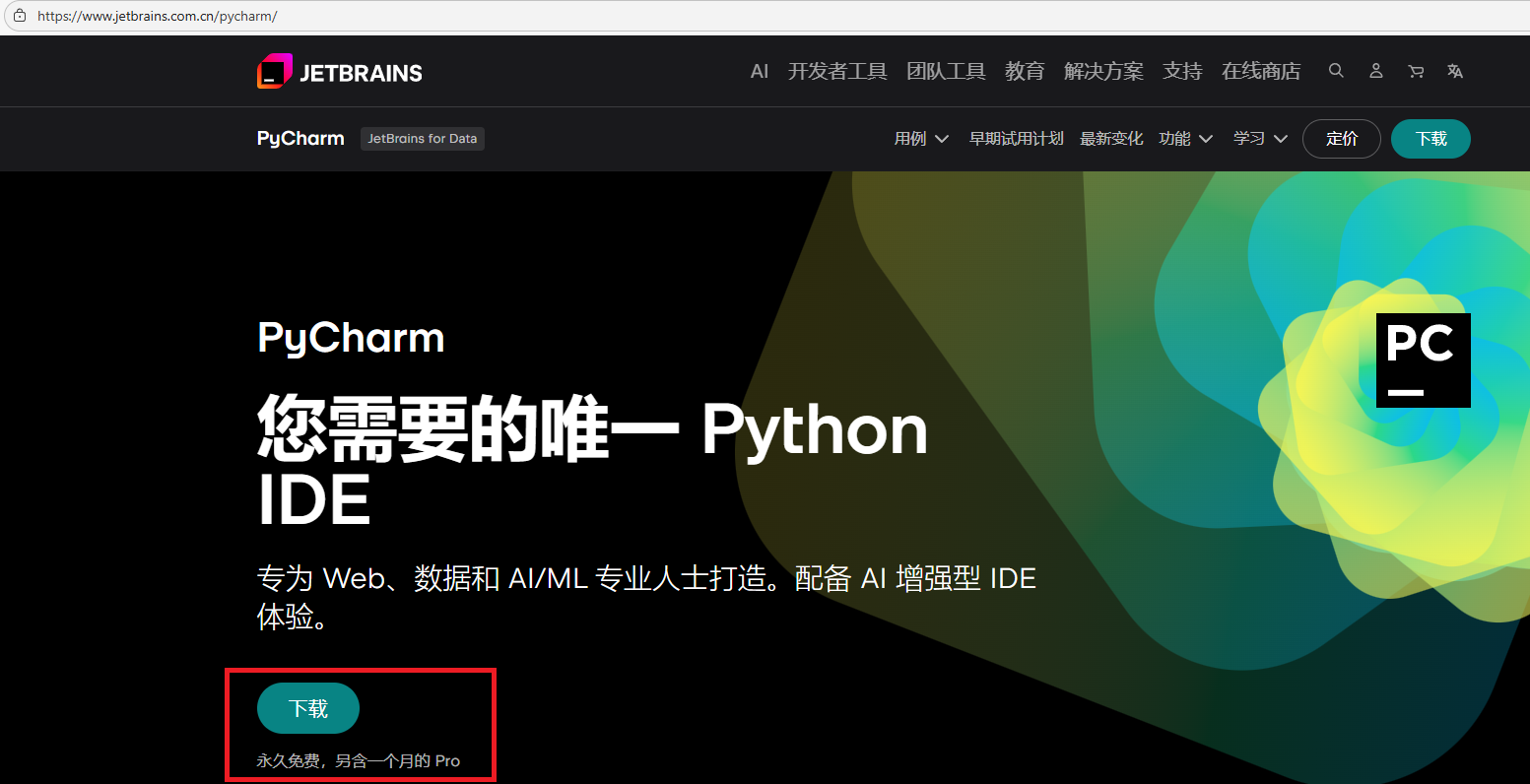This screenshot has width=1530, height=784.
Task: Open the 在线商店 menu
Action: tap(1261, 71)
